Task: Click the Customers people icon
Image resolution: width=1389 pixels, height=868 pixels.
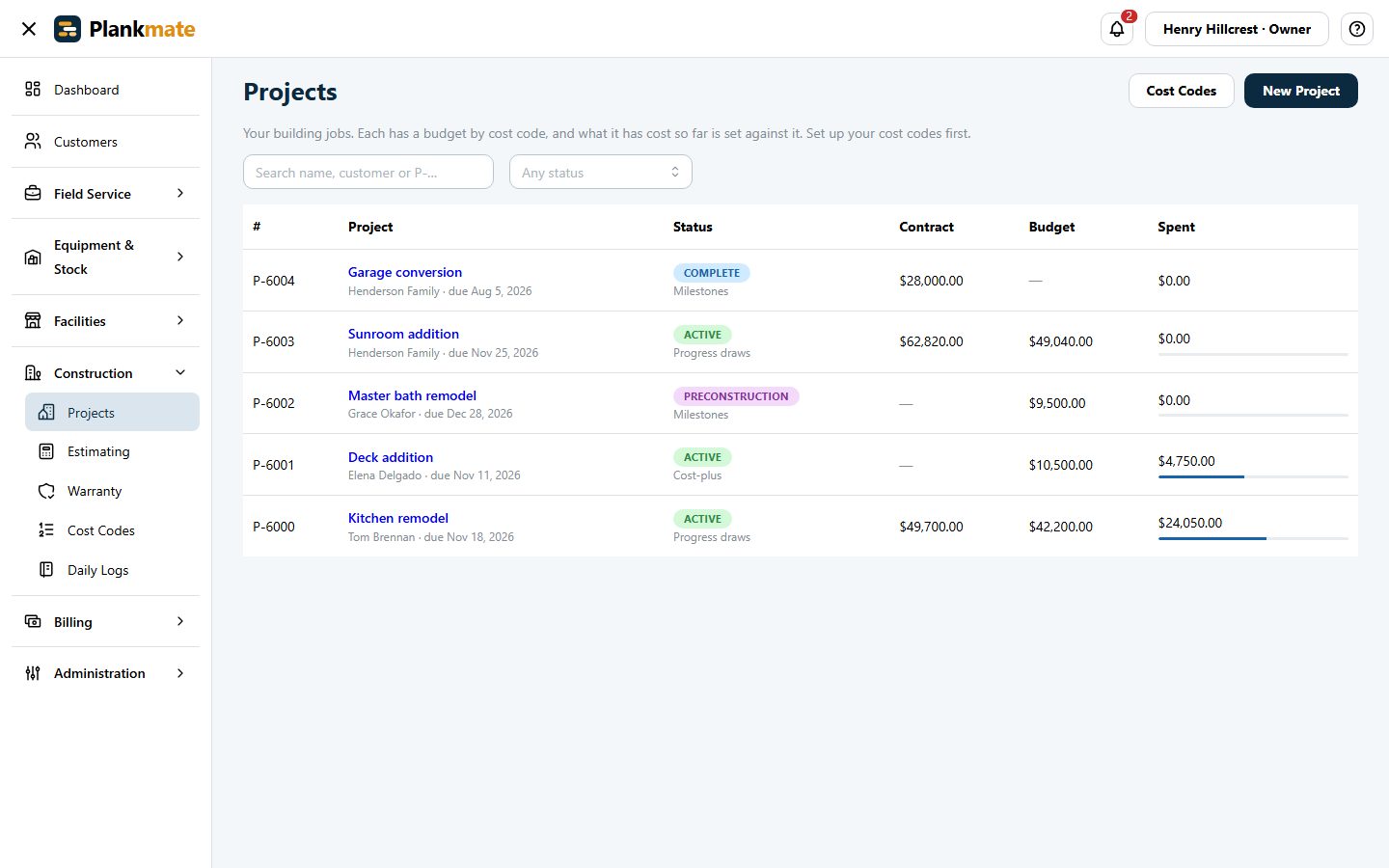Action: [x=33, y=141]
